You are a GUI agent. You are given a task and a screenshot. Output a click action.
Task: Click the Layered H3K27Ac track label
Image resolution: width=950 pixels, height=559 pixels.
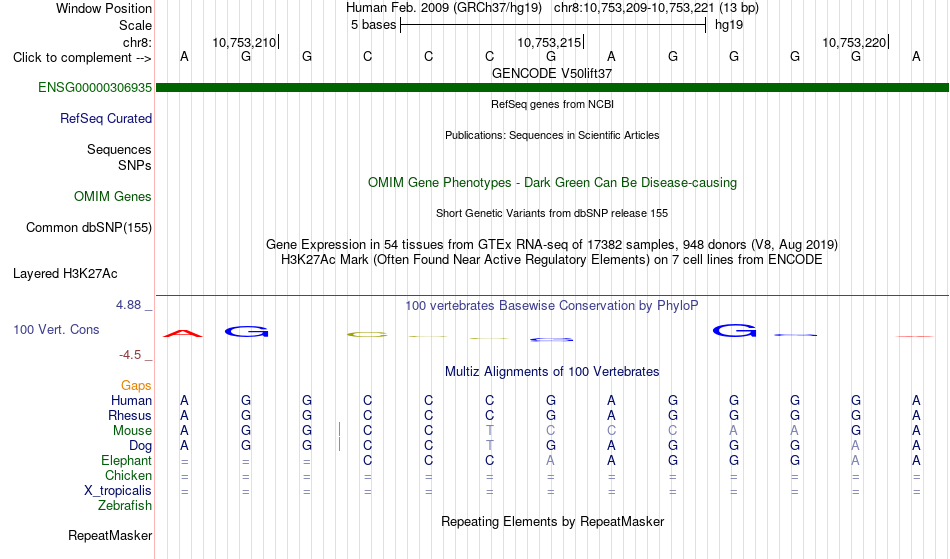coord(65,274)
